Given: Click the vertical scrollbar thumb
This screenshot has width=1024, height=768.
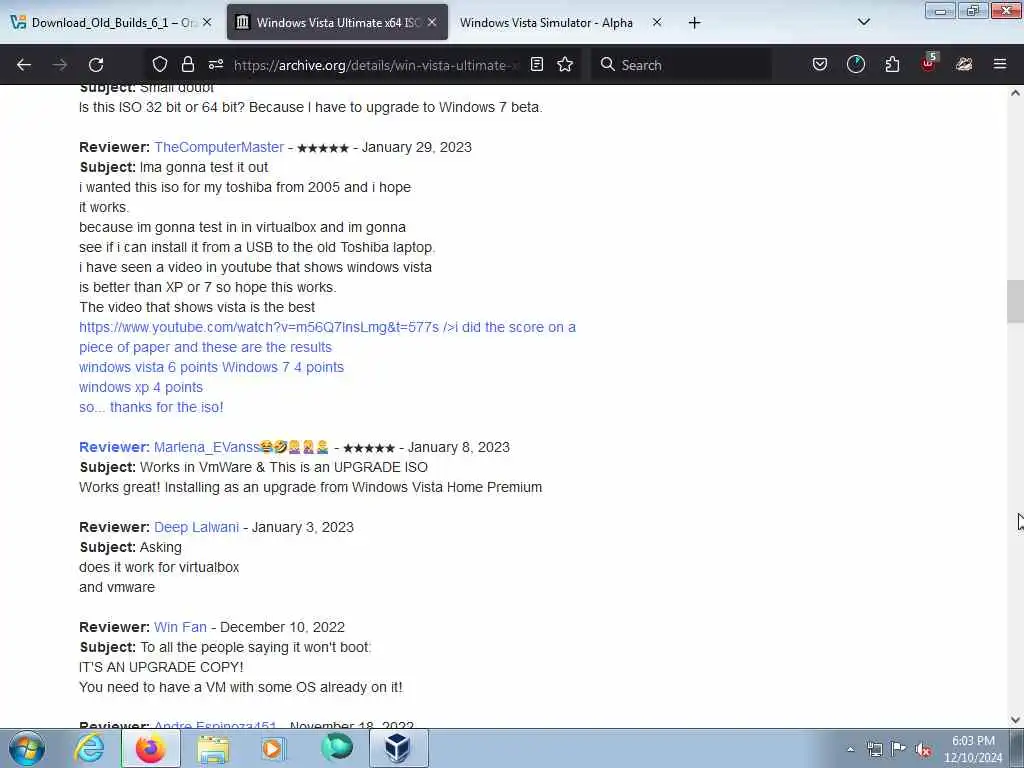Looking at the screenshot, I should click(x=1015, y=301).
